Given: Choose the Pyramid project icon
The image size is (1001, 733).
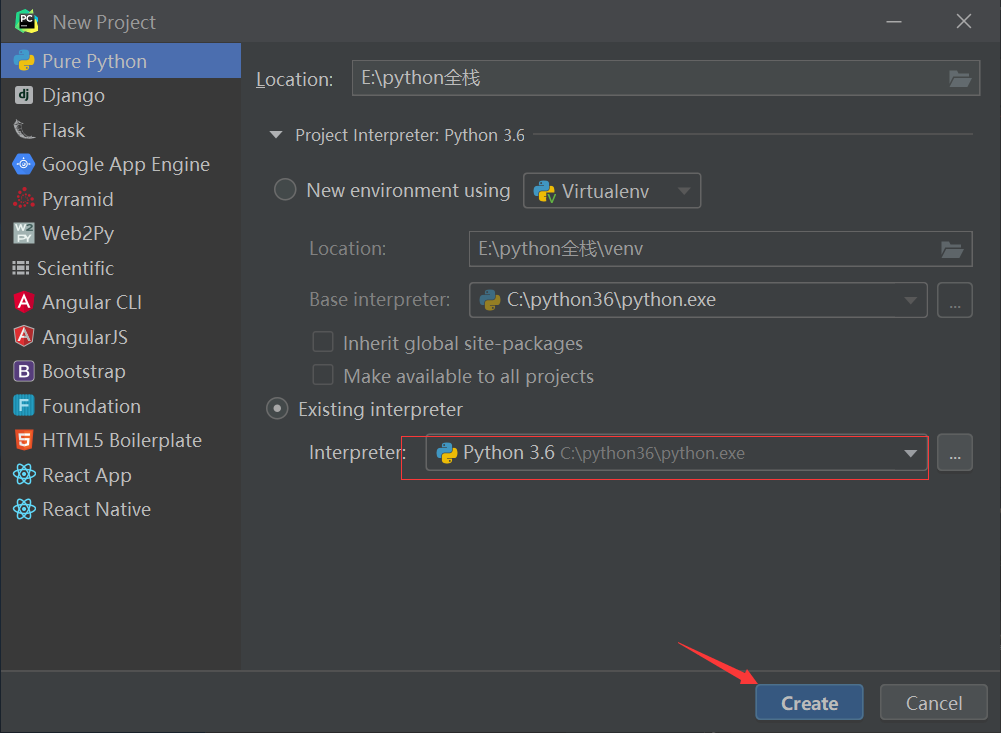Looking at the screenshot, I should point(24,199).
